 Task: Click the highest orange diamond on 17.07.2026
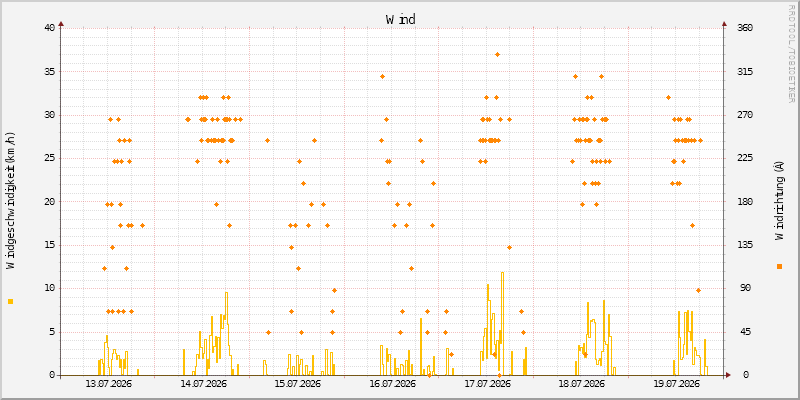pyautogui.click(x=497, y=55)
